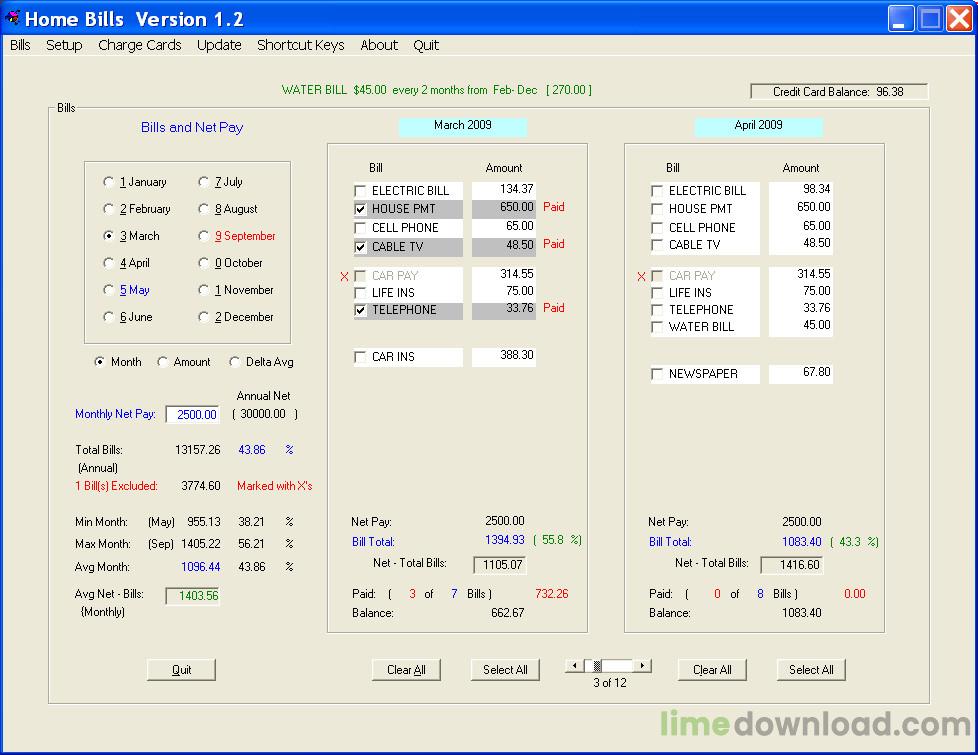This screenshot has height=755, width=978.
Task: Open the Setup menu
Action: (64, 45)
